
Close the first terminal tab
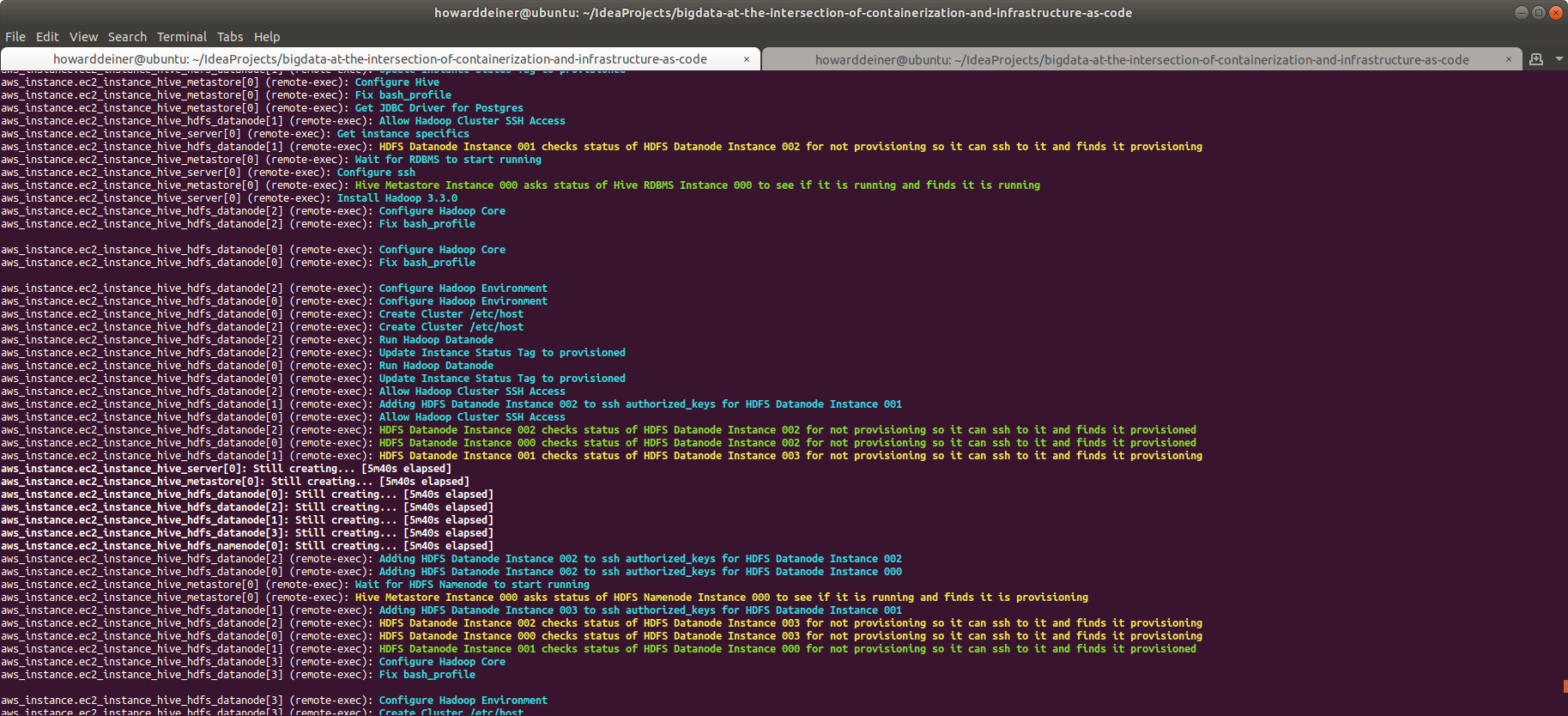point(747,59)
